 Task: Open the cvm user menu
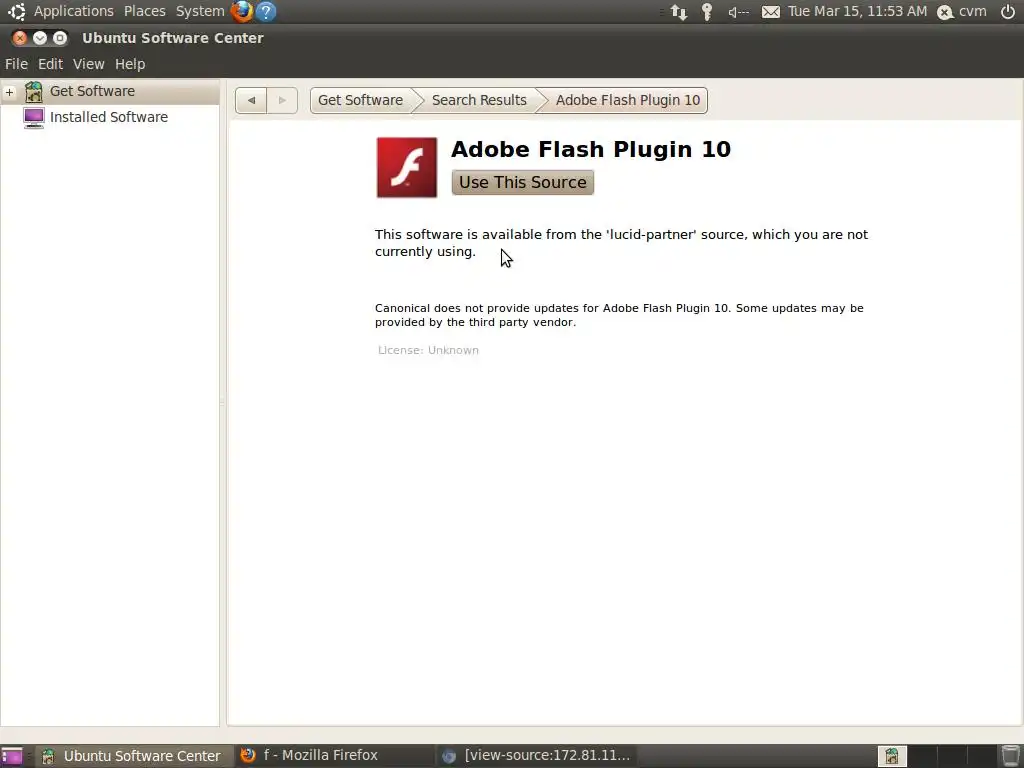click(962, 12)
